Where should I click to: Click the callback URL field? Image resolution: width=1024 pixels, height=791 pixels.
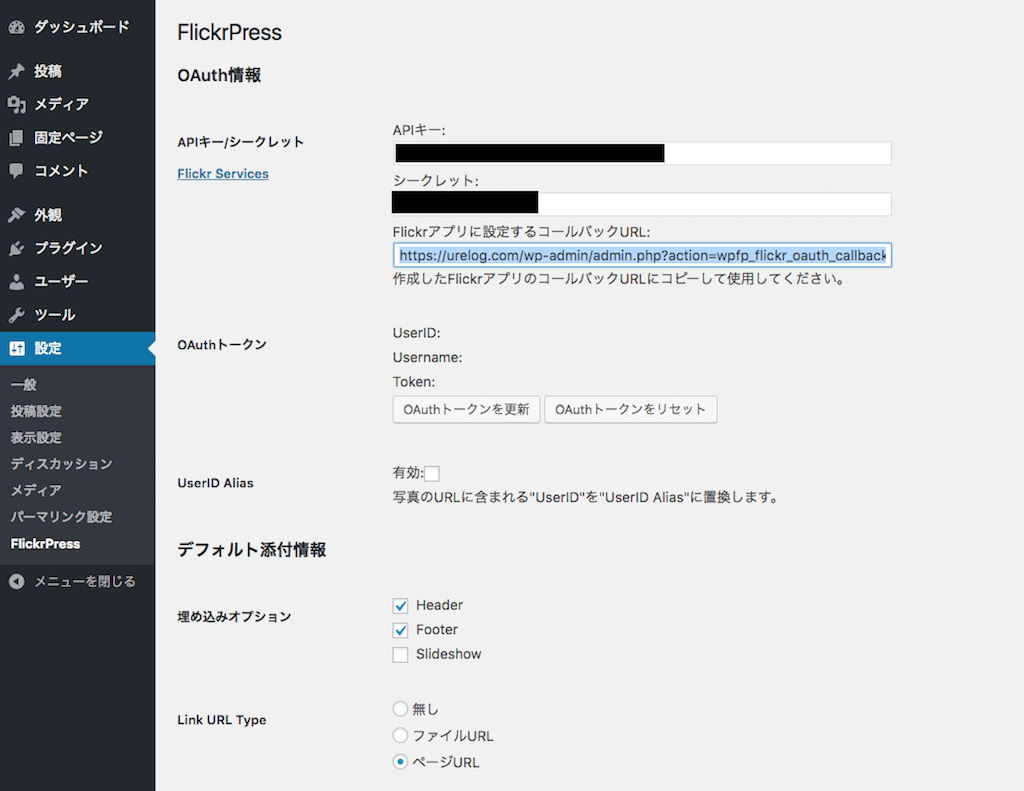coord(642,255)
